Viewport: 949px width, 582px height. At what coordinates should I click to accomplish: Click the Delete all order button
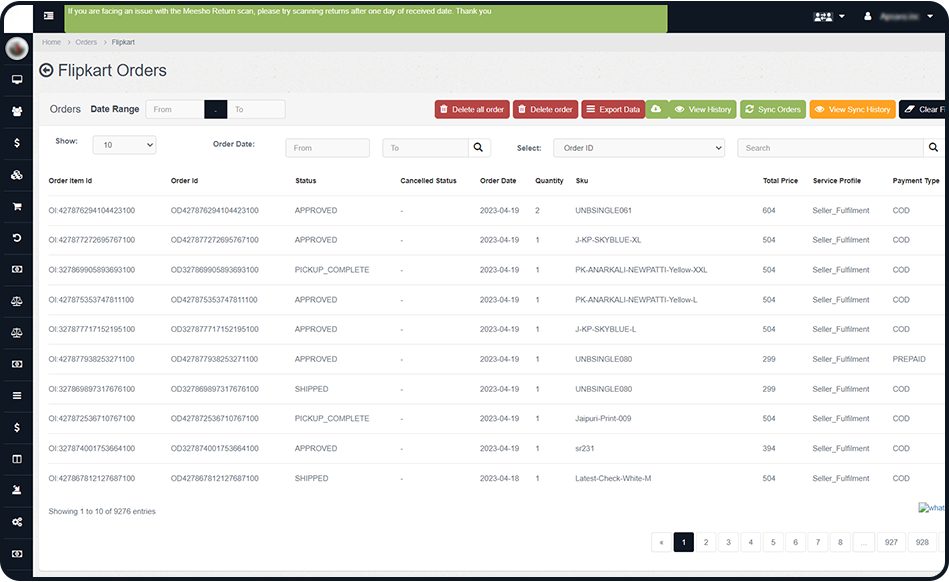point(472,109)
